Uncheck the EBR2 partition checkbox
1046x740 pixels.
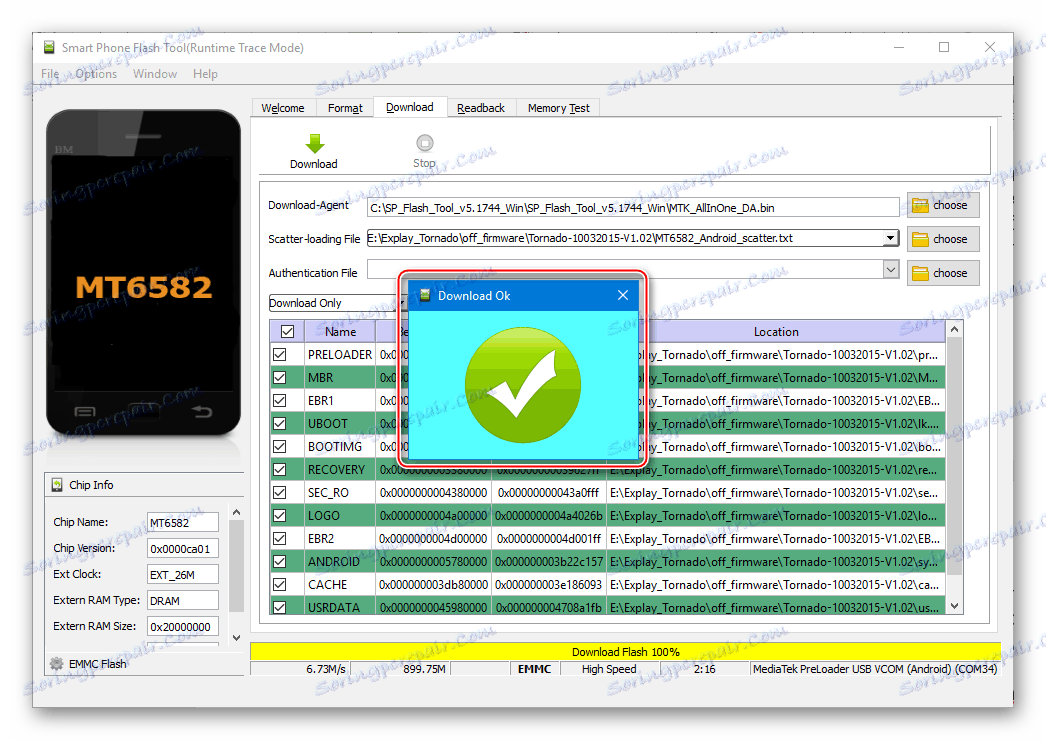[x=280, y=538]
